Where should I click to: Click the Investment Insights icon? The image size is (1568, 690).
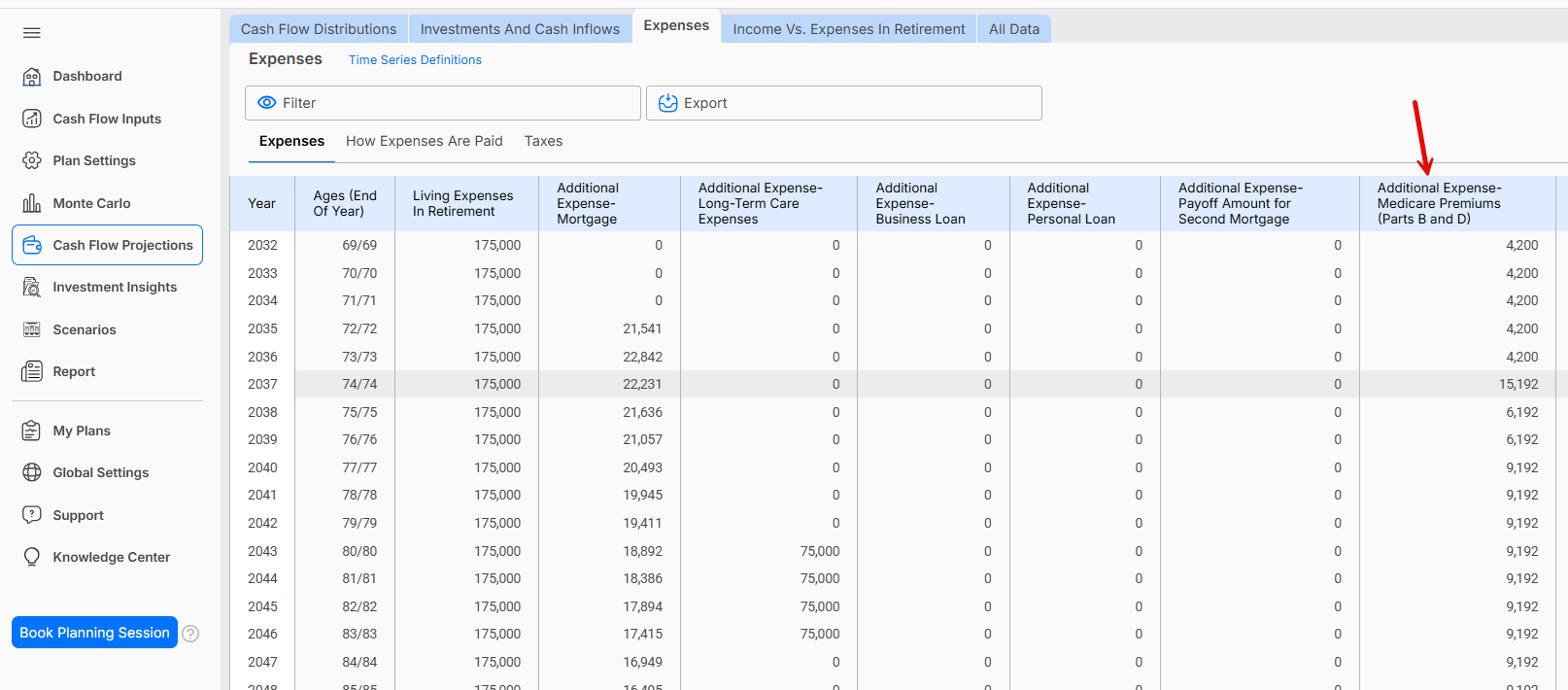point(32,287)
